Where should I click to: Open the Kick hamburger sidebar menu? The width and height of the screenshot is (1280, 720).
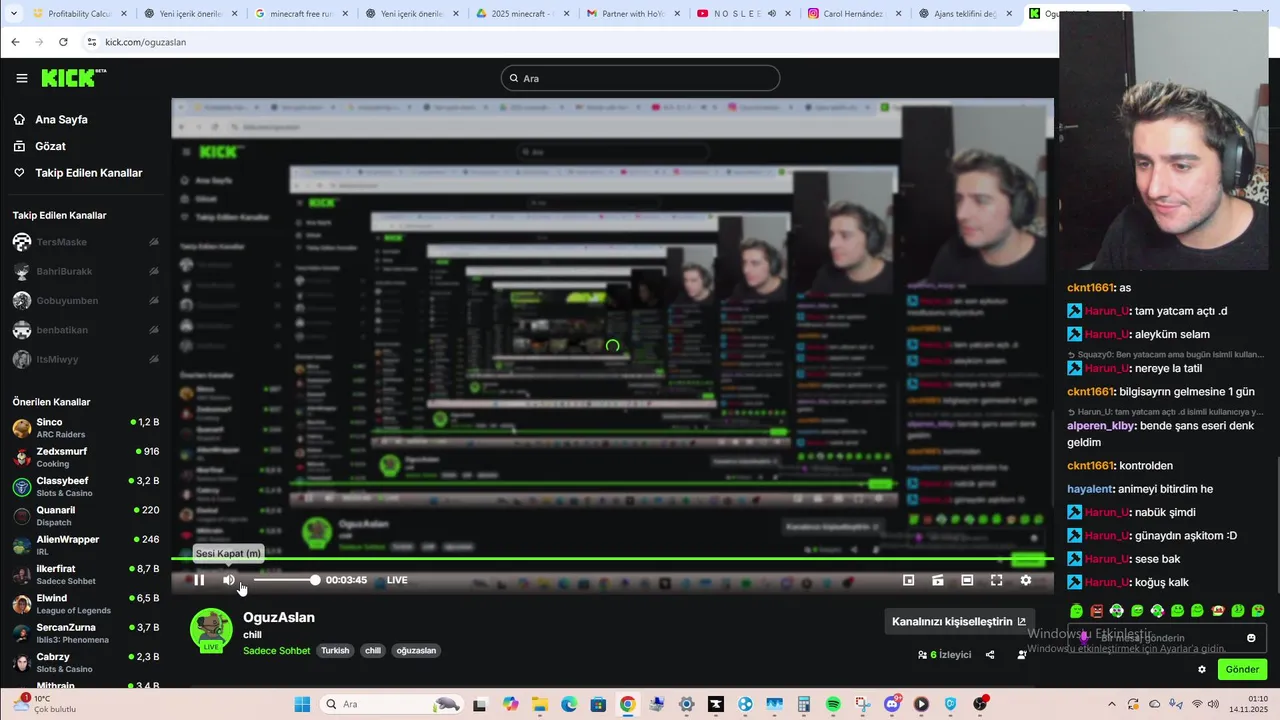pos(22,78)
